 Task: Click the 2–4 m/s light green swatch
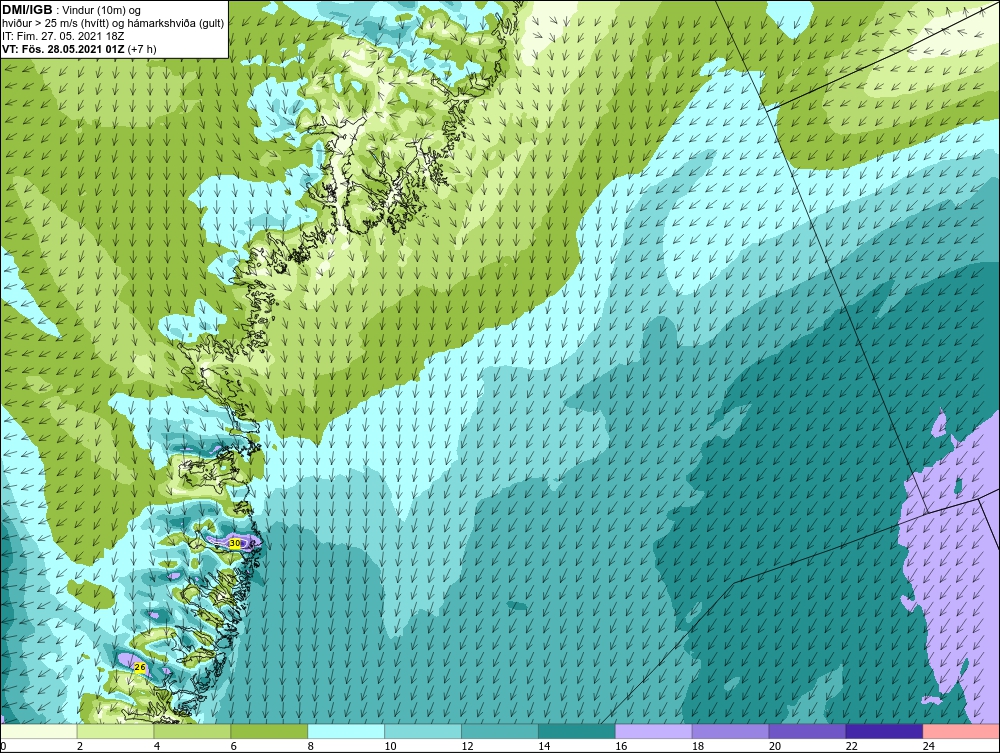[115, 731]
